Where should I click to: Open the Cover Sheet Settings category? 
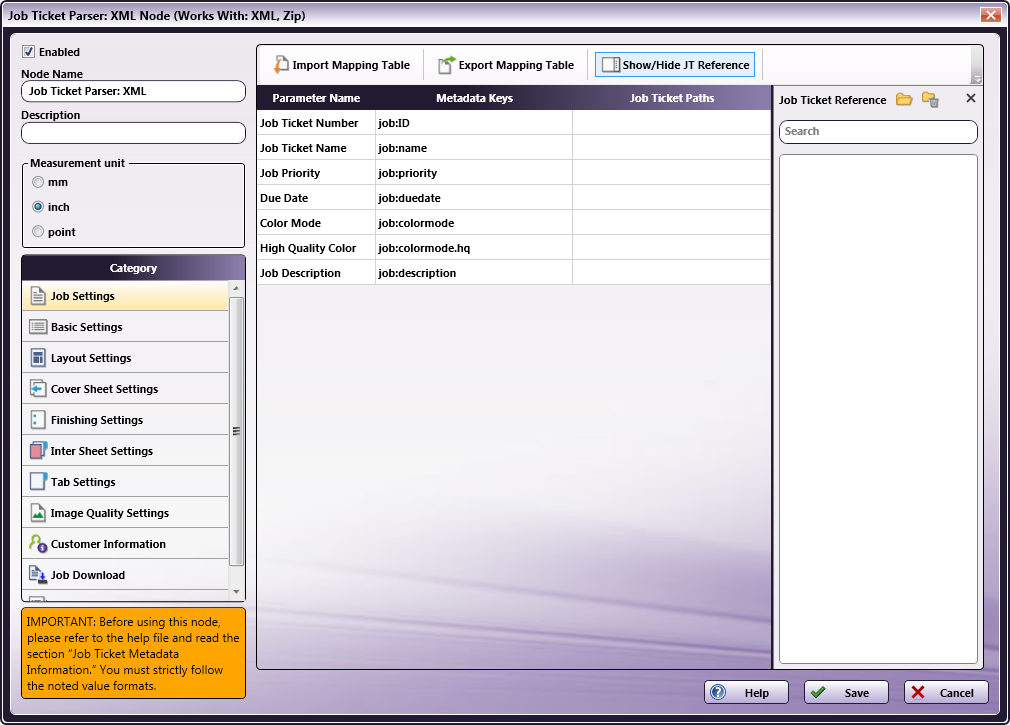click(126, 388)
